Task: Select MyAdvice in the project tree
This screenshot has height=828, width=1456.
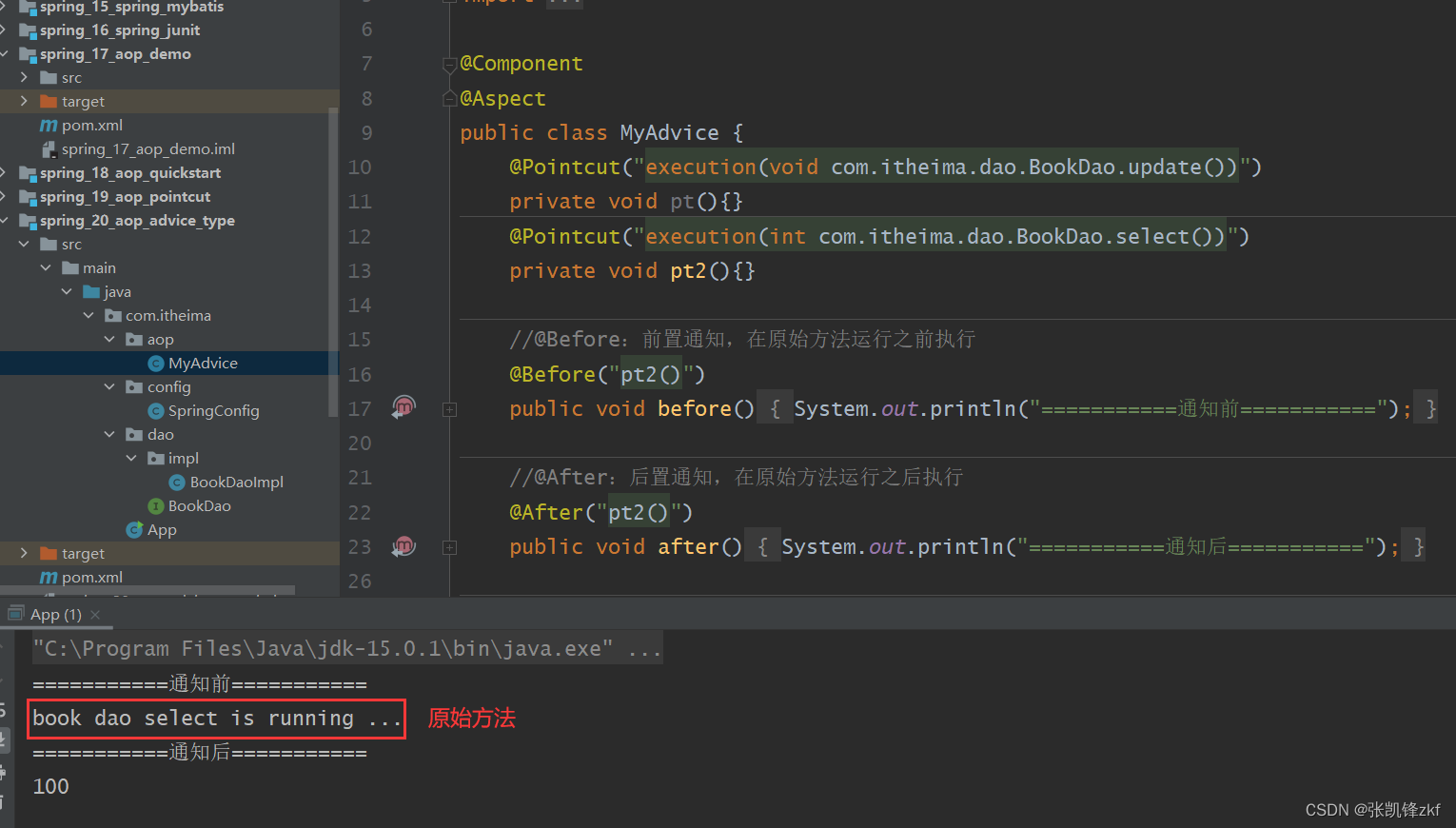Action: (x=203, y=364)
